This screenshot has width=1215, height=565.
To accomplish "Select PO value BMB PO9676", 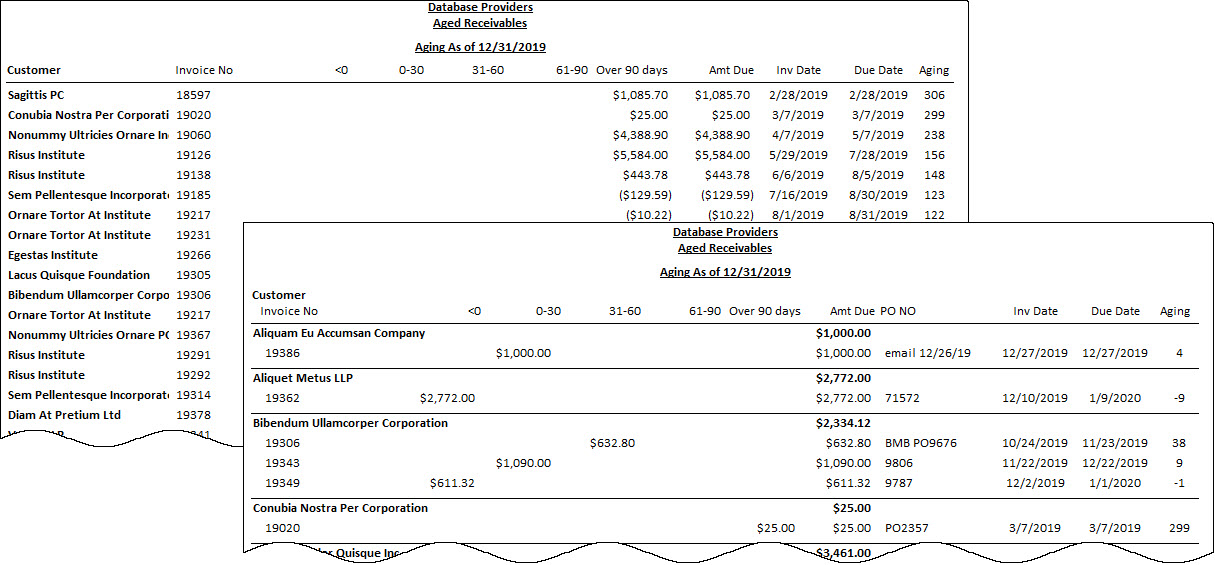I will [921, 443].
